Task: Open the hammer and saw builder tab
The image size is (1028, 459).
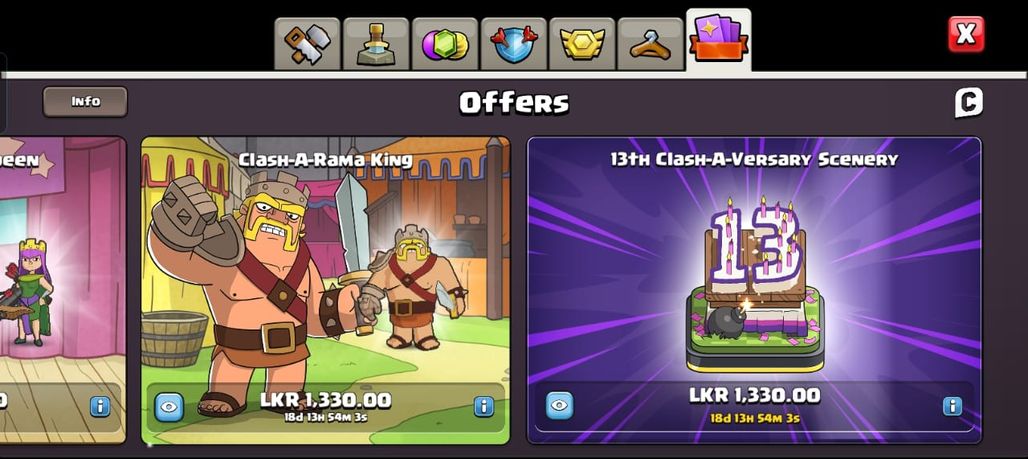Action: click(307, 44)
